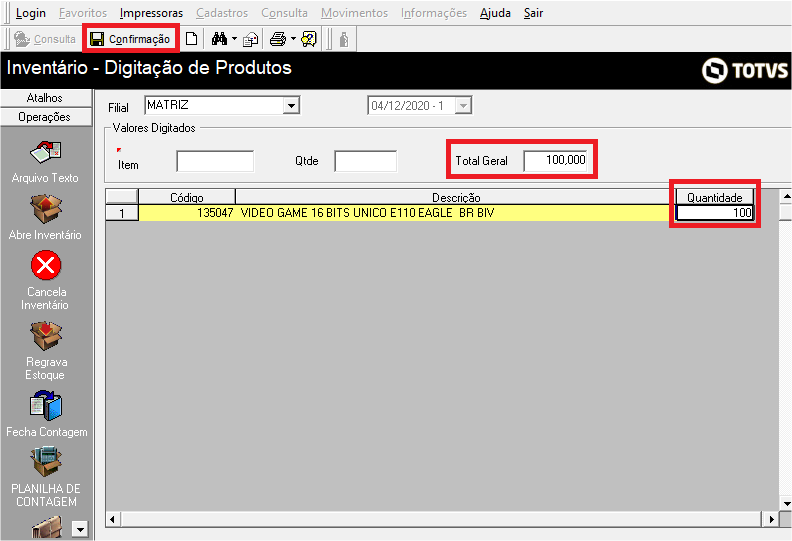Click the Regrava Estoque box icon
This screenshot has width=792, height=541.
(x=46, y=336)
